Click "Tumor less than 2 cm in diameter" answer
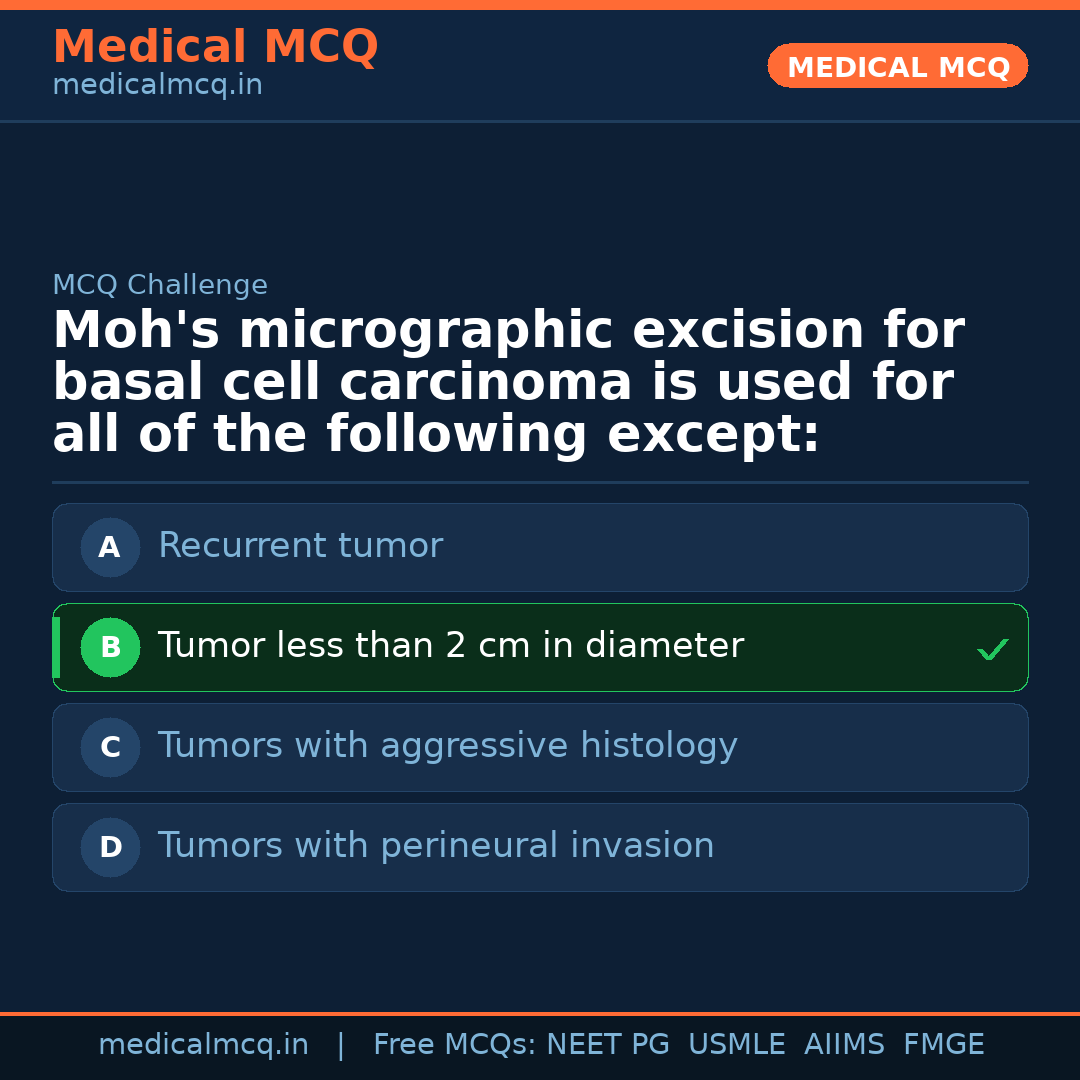The height and width of the screenshot is (1080, 1080). [x=450, y=646]
